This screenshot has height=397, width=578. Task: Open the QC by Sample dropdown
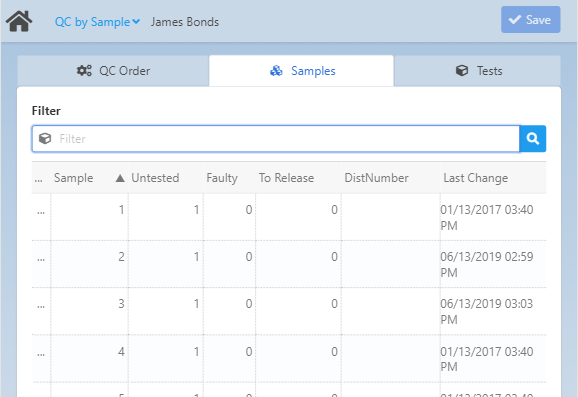tap(97, 22)
